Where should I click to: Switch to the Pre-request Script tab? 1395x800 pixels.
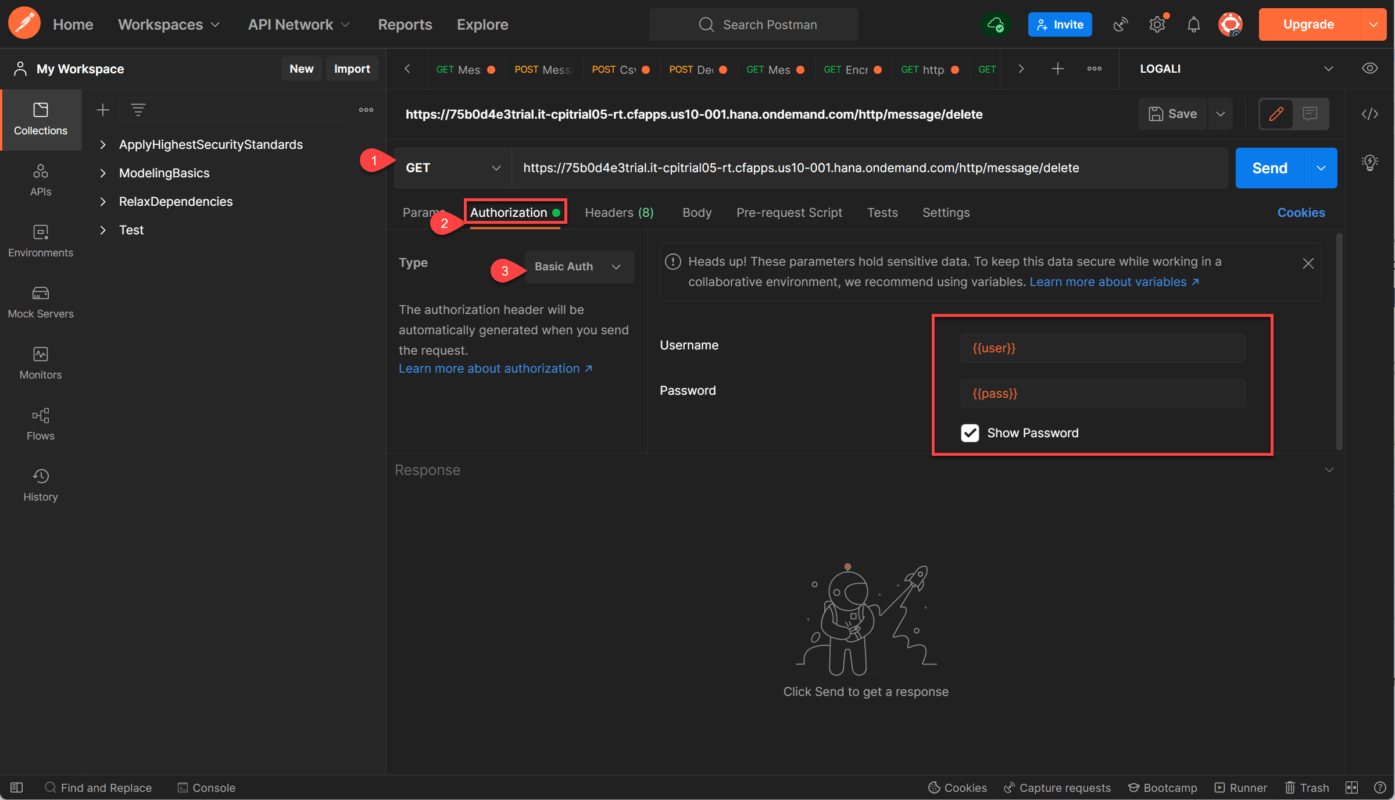(789, 212)
